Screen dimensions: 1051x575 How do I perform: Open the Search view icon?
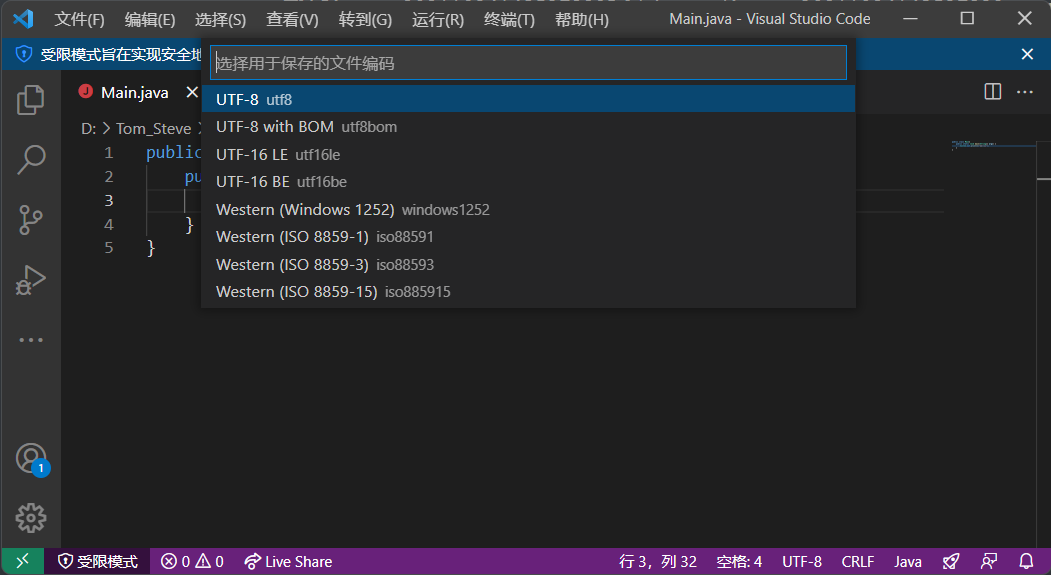point(31,159)
